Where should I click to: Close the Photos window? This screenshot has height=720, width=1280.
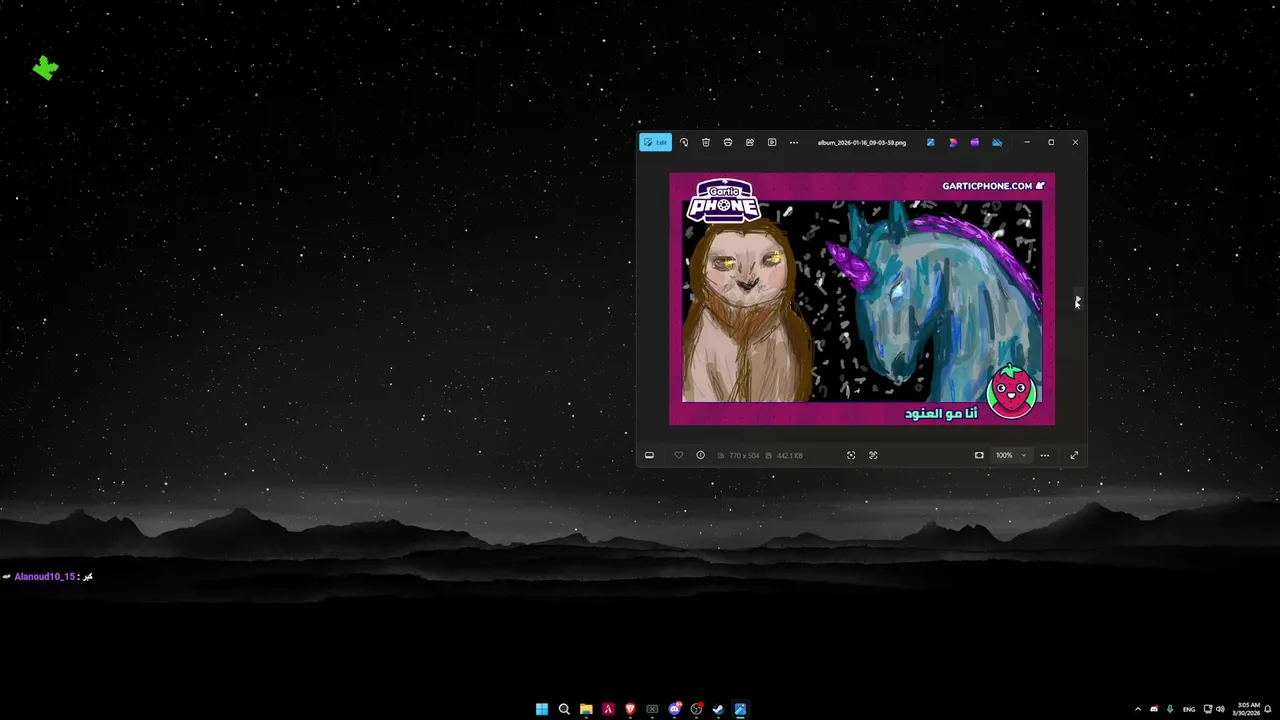[1075, 142]
